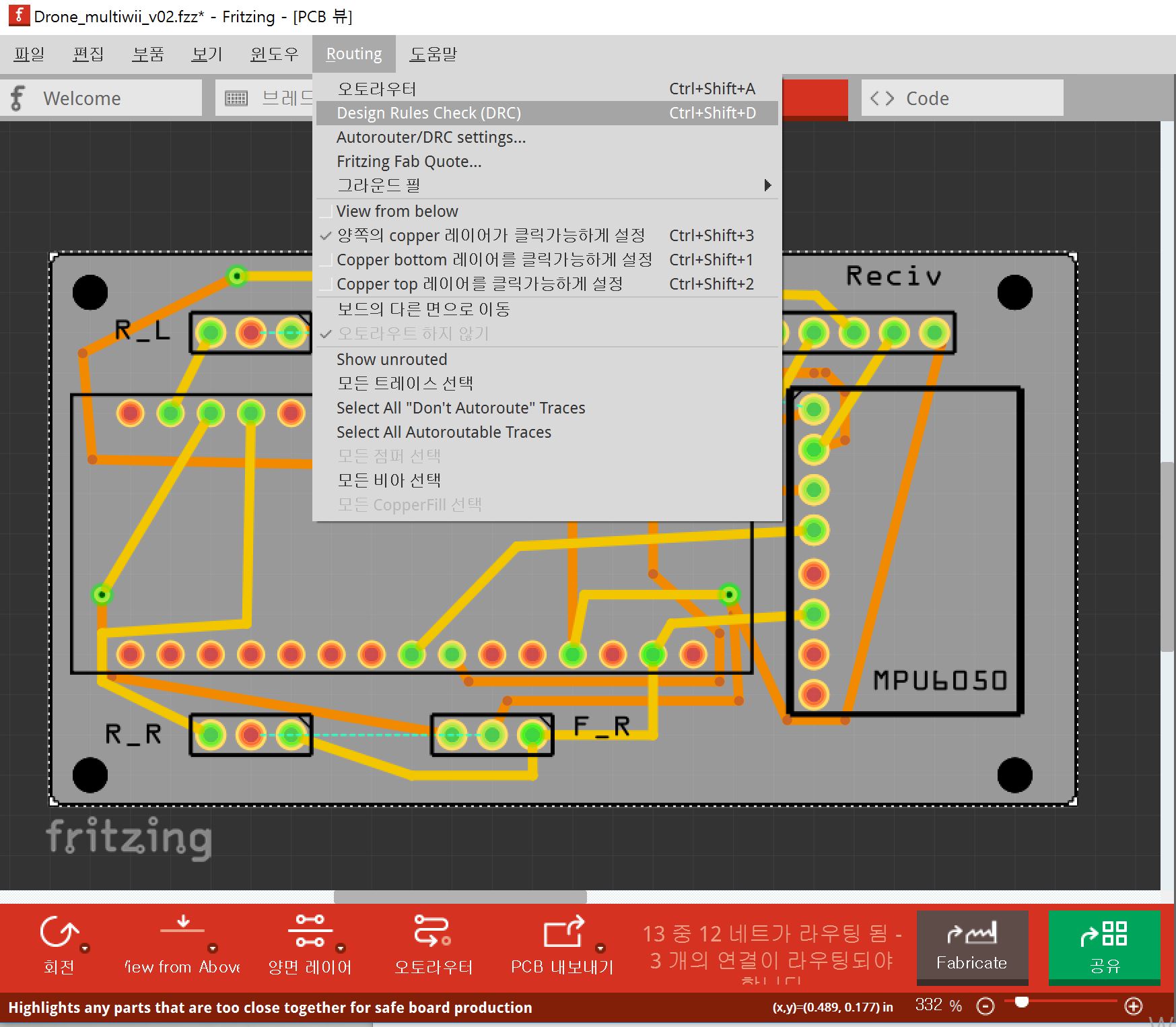Open the 양면 레이어 dropdown arrow
This screenshot has width=1176, height=1027.
click(x=341, y=948)
